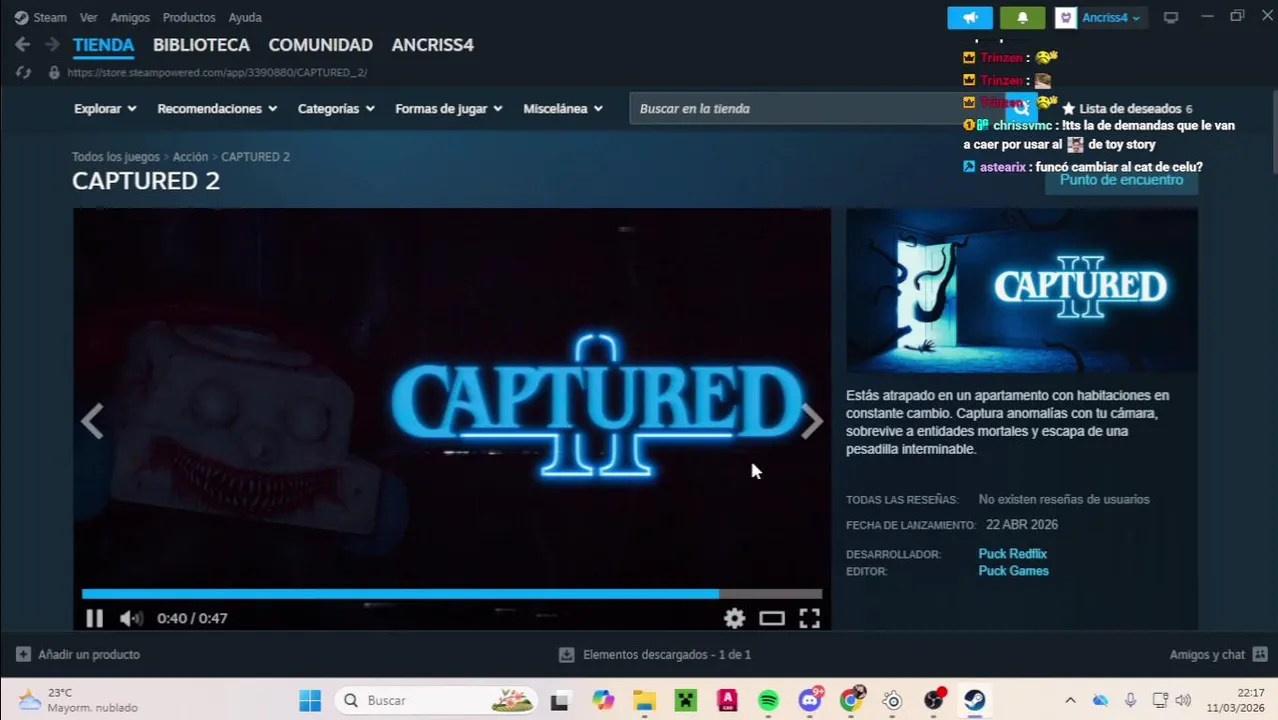Open the Productos menu

click(x=189, y=18)
